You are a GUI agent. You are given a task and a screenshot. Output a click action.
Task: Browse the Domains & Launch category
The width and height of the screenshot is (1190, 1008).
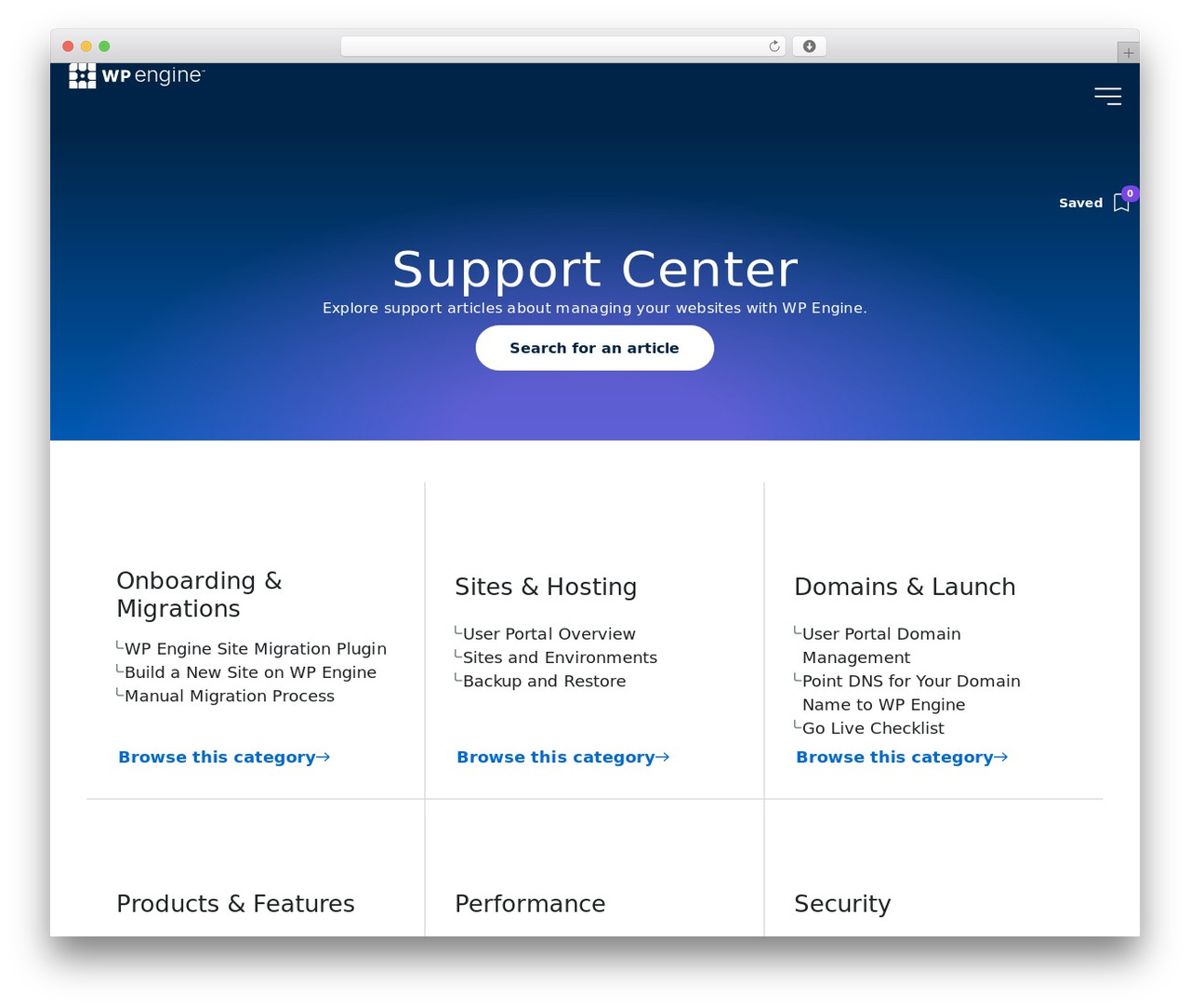(902, 757)
